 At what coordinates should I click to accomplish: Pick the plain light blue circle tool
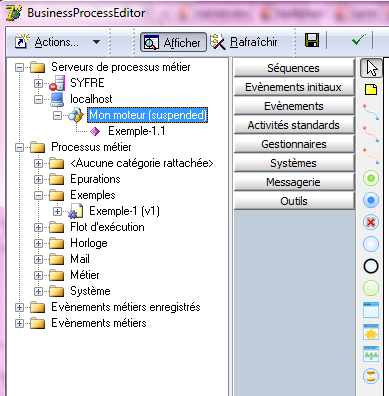click(371, 244)
